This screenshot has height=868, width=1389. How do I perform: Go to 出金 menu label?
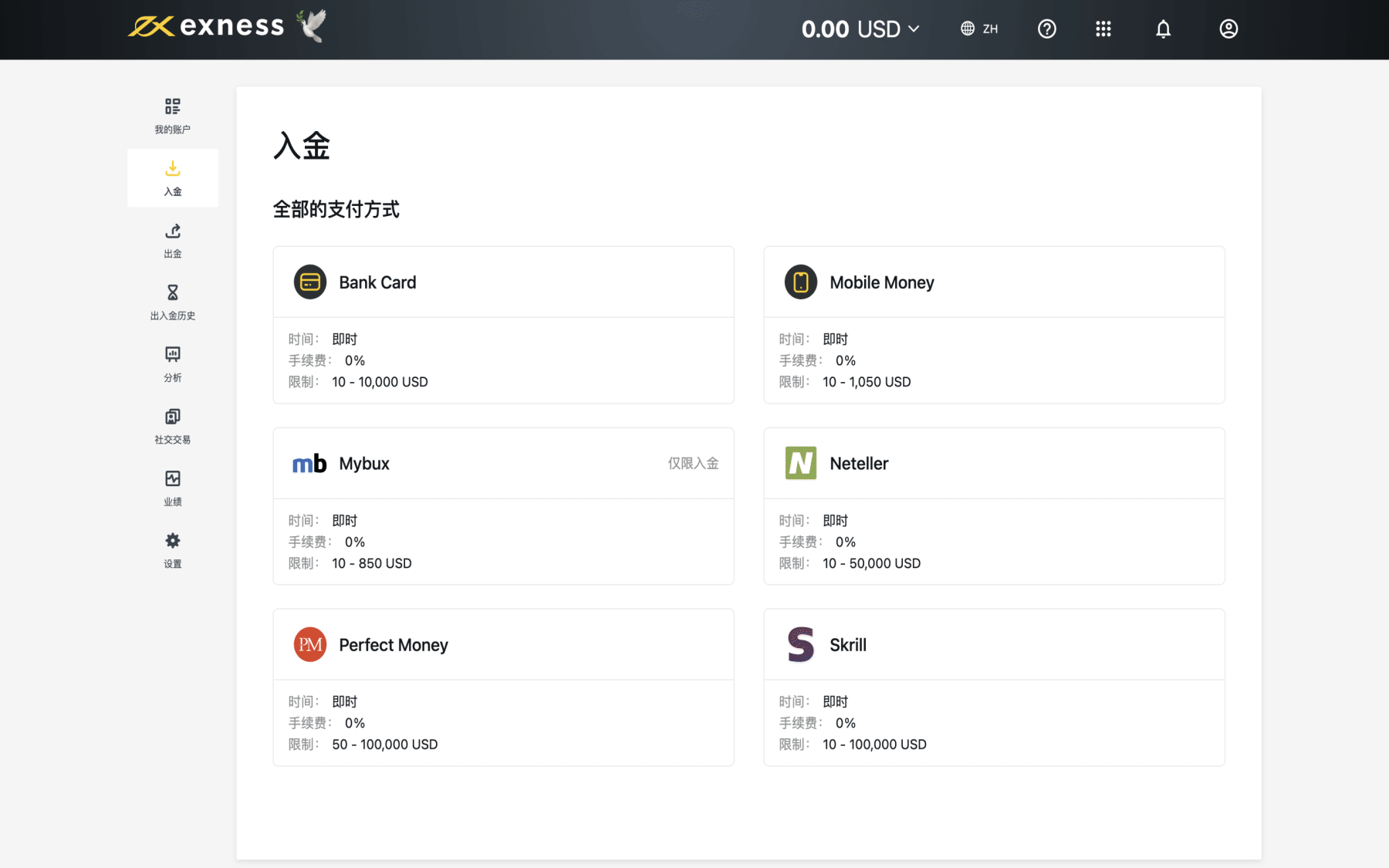pyautogui.click(x=173, y=254)
